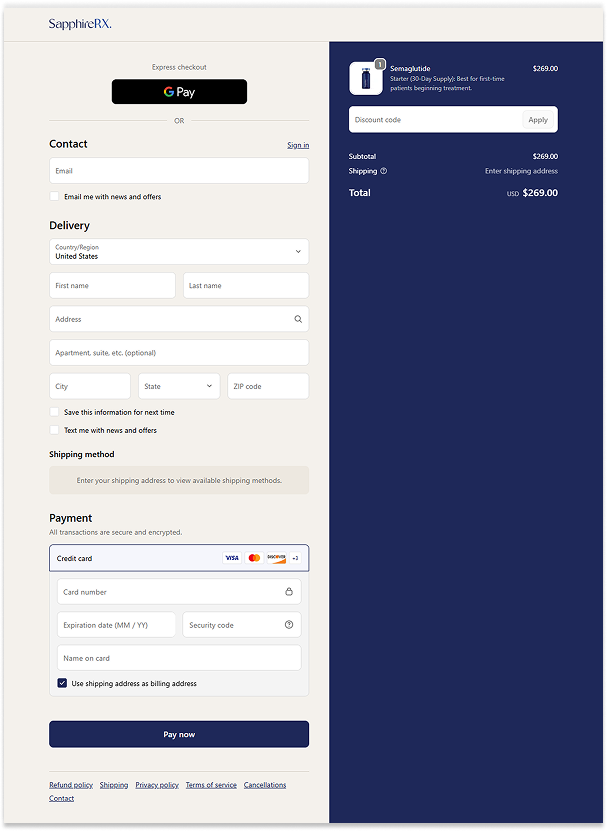Open the Shipping policy link

point(114,785)
